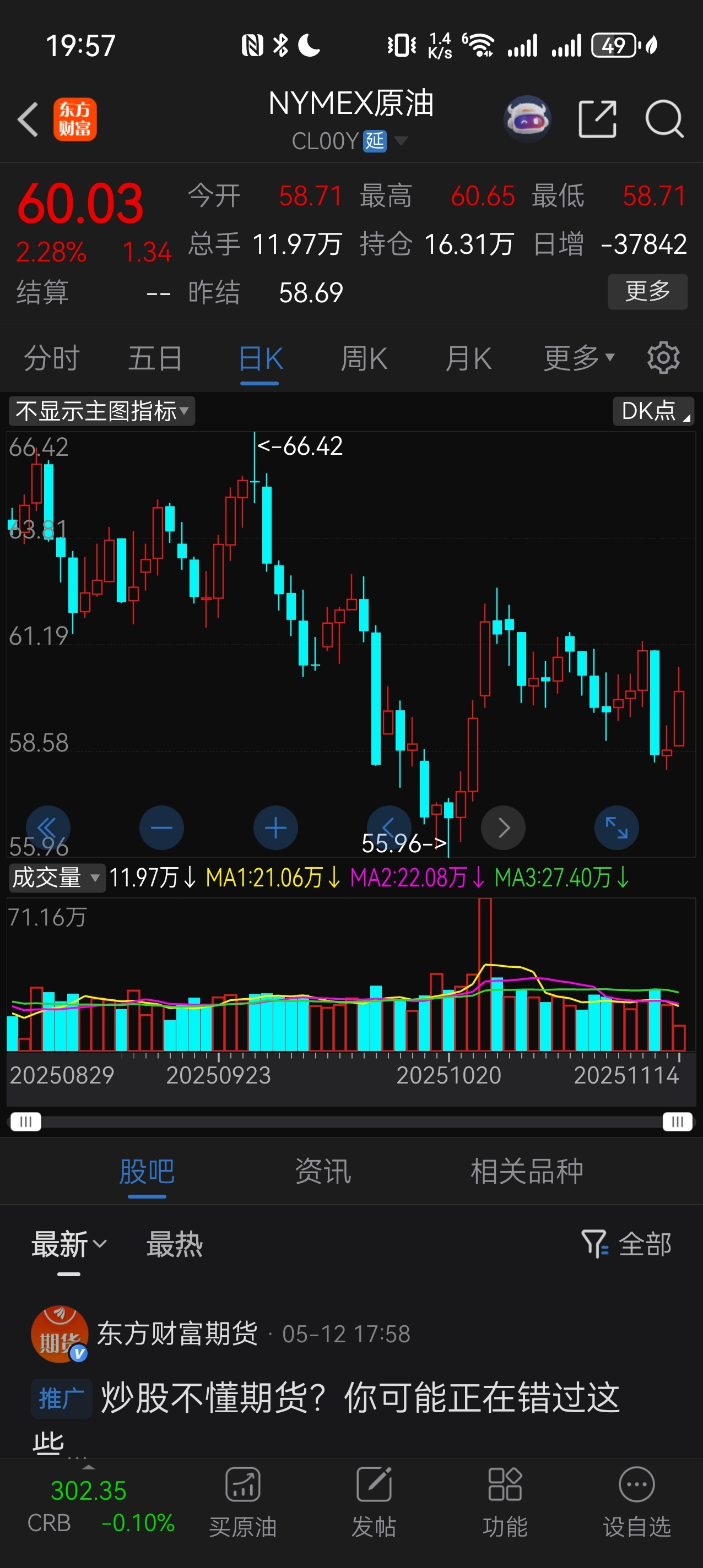Grab left handle of date range slider

tap(25, 1121)
